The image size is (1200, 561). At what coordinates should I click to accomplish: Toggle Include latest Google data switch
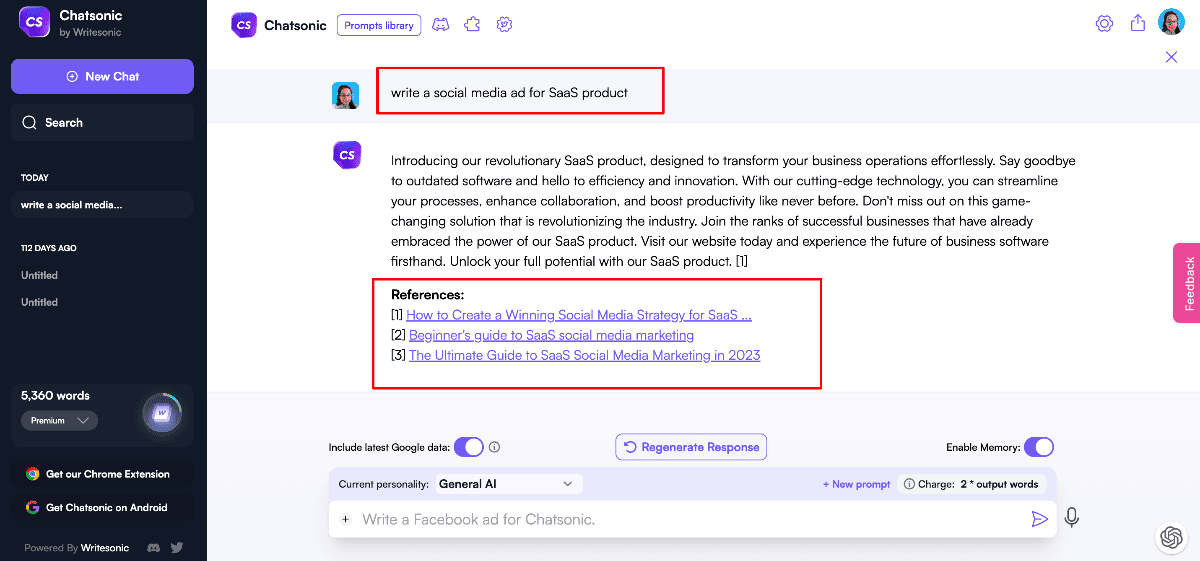(x=468, y=447)
